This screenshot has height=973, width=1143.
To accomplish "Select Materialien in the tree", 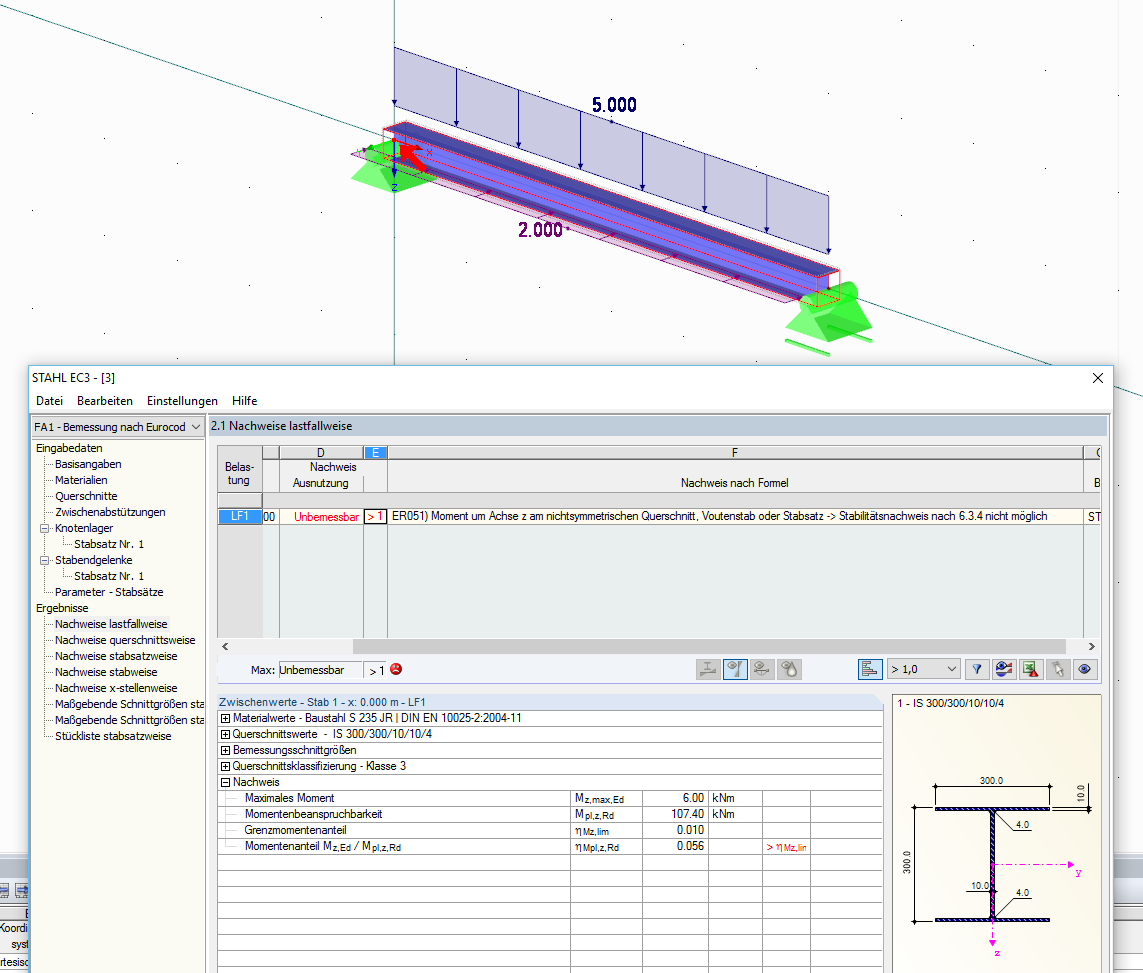I will pyautogui.click(x=81, y=480).
